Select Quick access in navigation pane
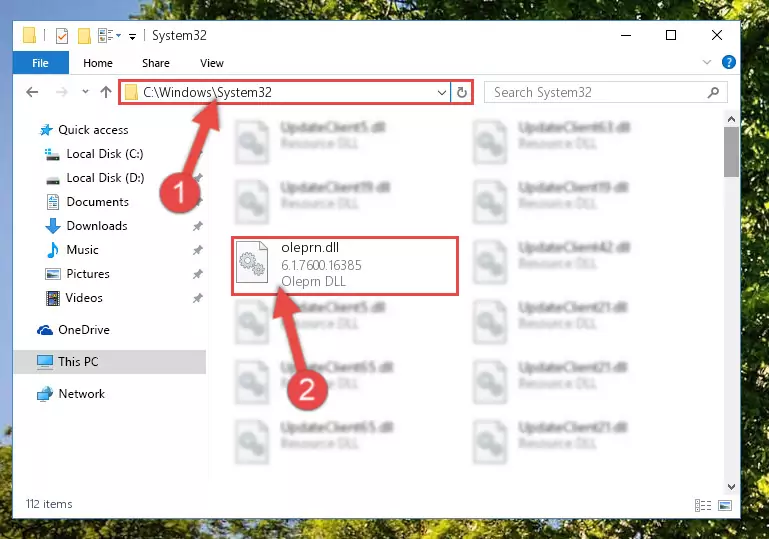The image size is (769, 539). (x=93, y=129)
